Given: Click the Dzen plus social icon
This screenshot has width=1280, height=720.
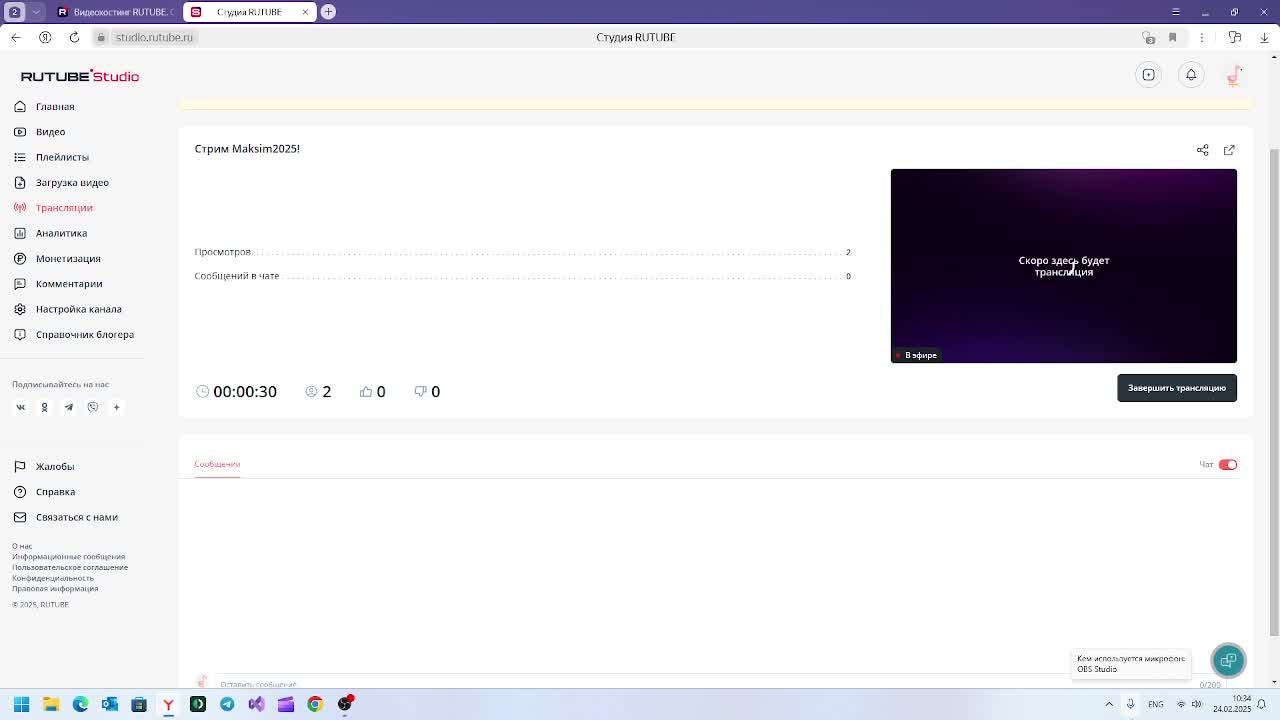Looking at the screenshot, I should 117,407.
